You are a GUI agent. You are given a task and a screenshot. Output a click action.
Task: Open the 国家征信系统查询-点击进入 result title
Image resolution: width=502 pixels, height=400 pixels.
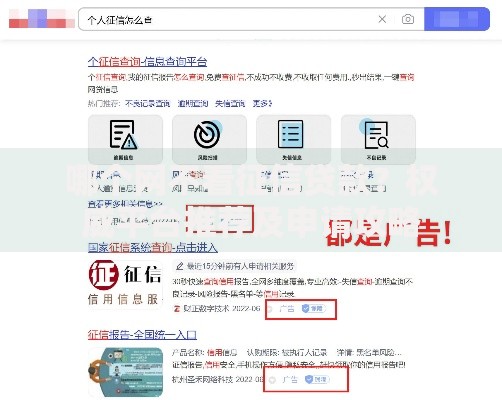[x=153, y=247]
